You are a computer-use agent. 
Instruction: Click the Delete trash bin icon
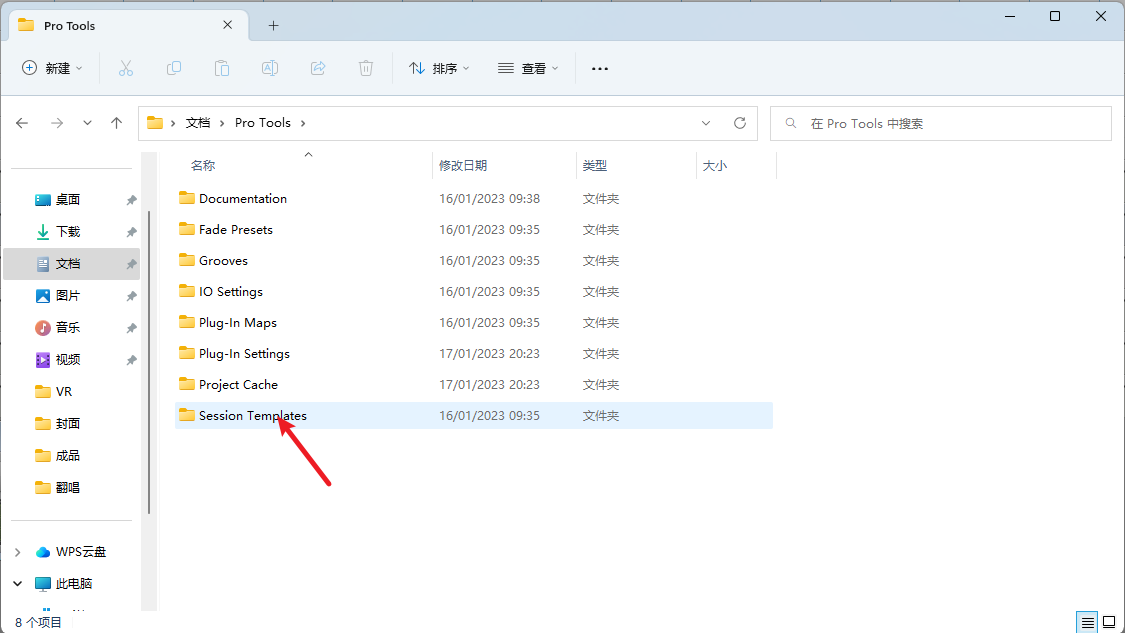[x=366, y=68]
